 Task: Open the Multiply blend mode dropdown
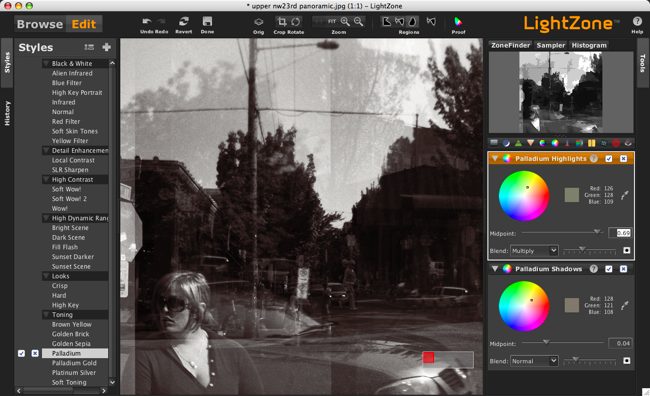point(534,251)
